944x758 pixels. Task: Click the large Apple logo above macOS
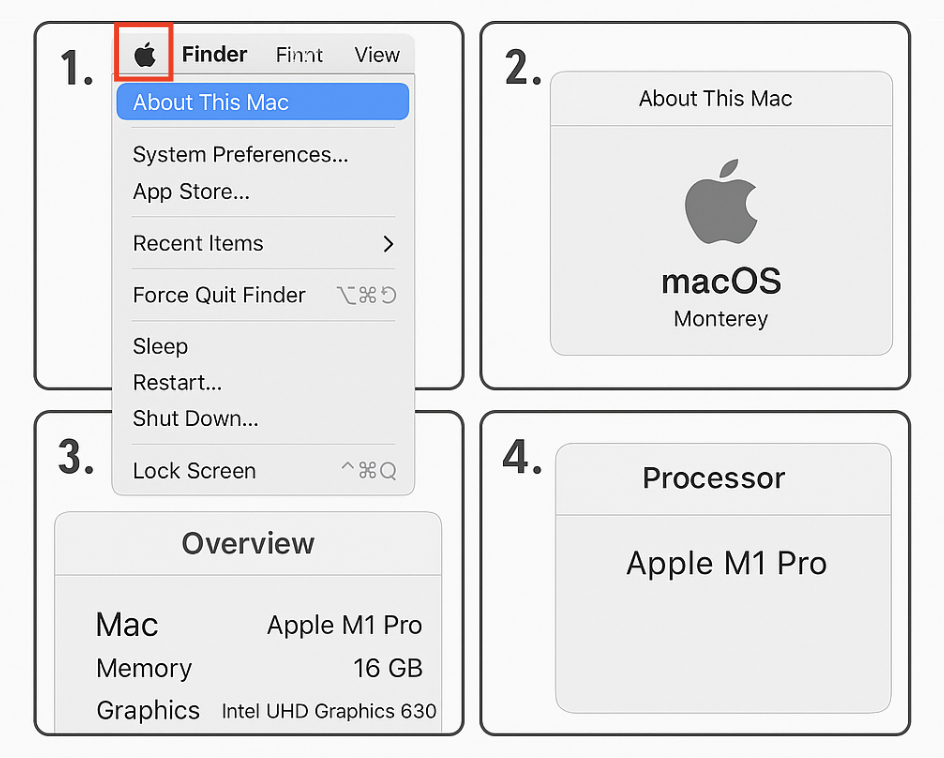pos(720,201)
